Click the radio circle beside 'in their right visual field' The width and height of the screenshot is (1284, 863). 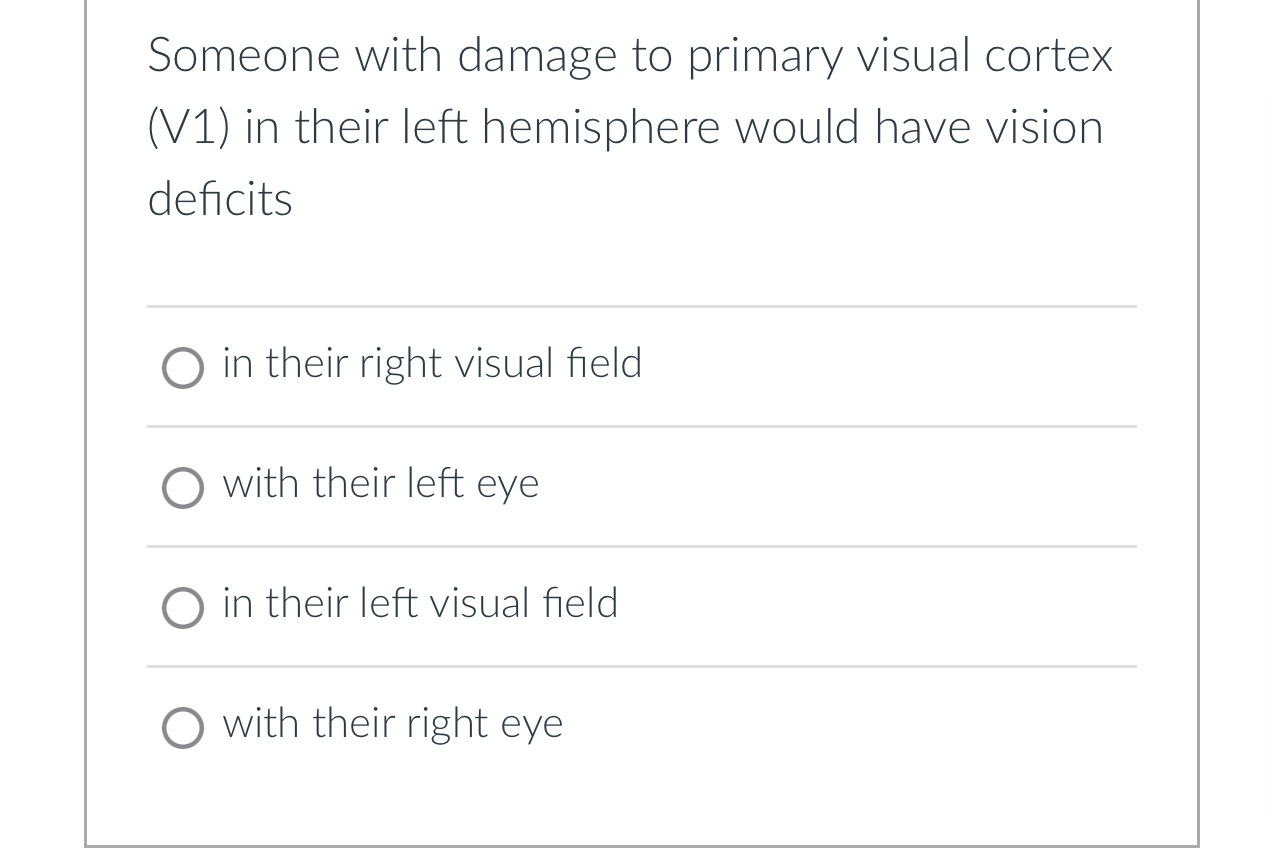[183, 368]
